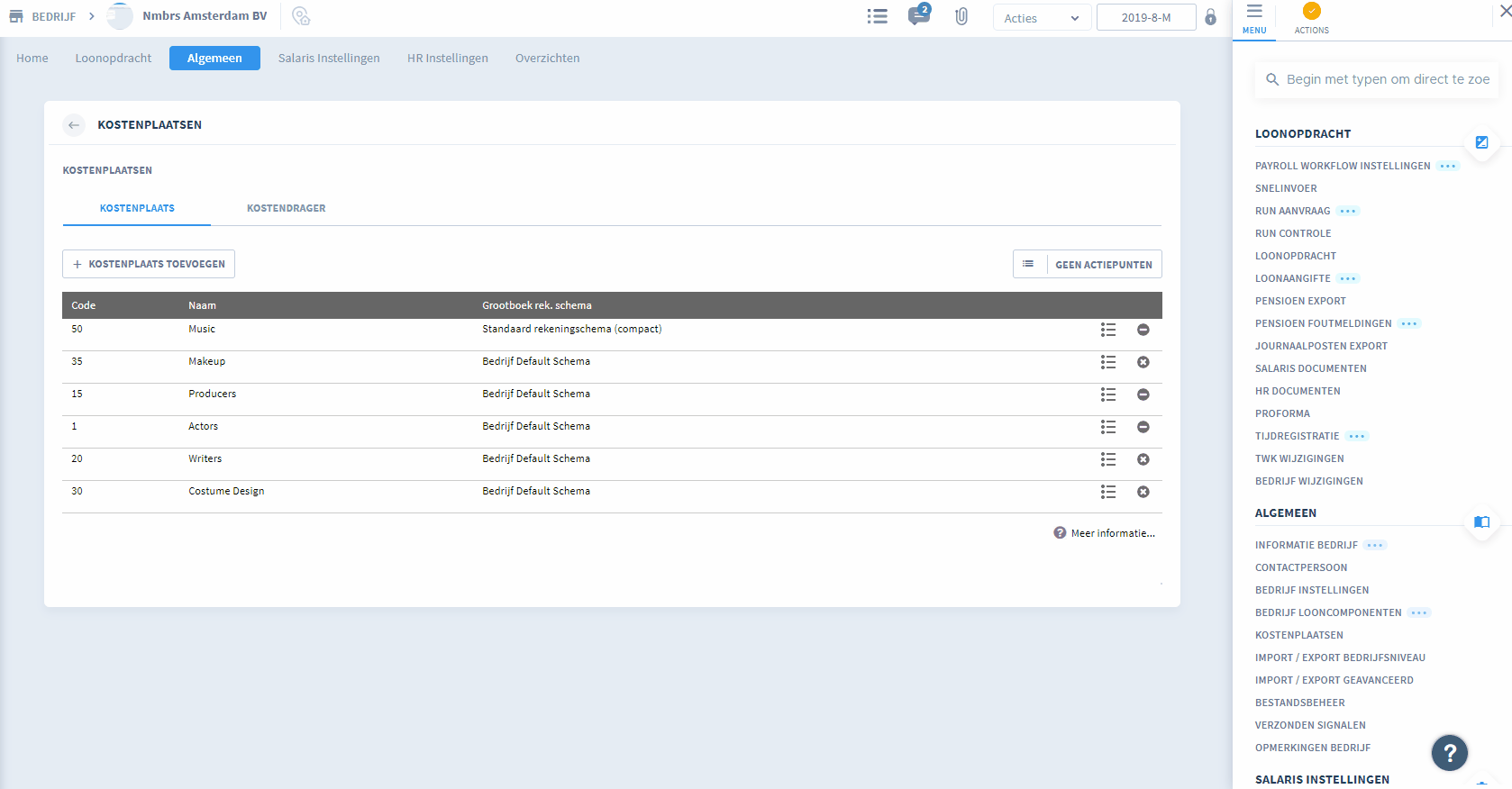Viewport: 1512px width, 789px height.
Task: Open the blue question mark help button
Action: coord(1450,753)
